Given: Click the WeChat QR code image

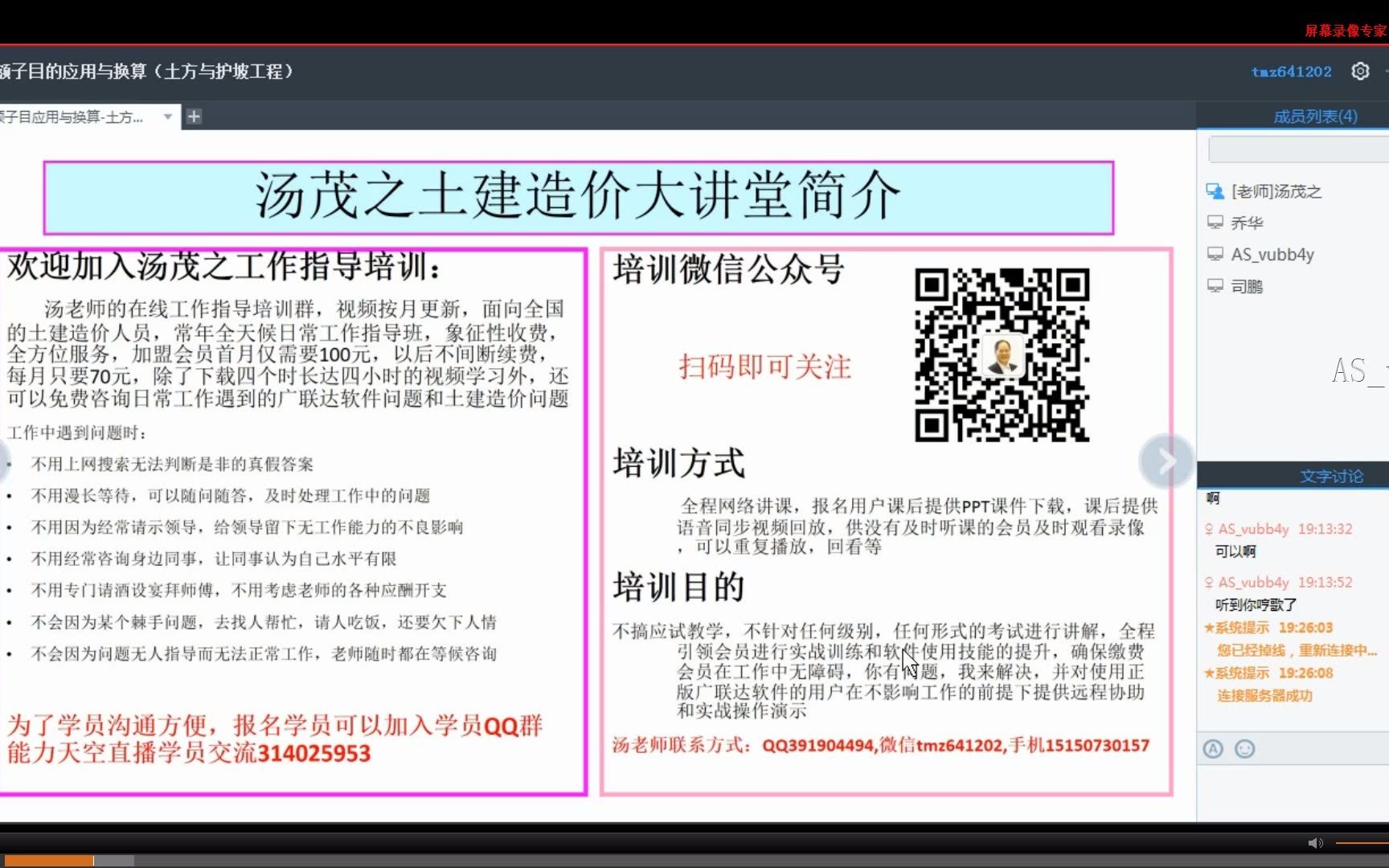Looking at the screenshot, I should tap(1002, 354).
